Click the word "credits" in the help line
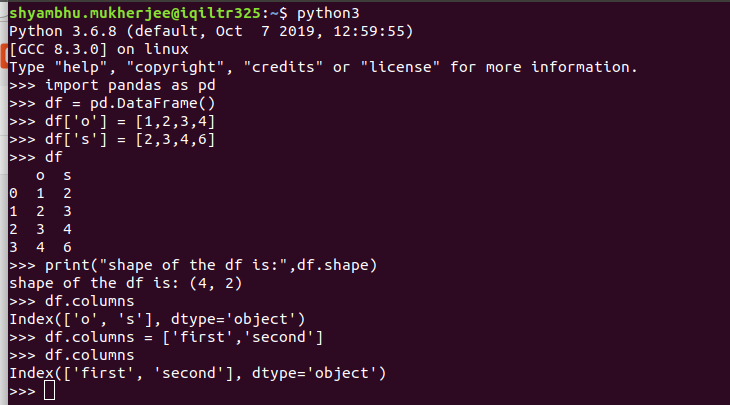 (283, 68)
